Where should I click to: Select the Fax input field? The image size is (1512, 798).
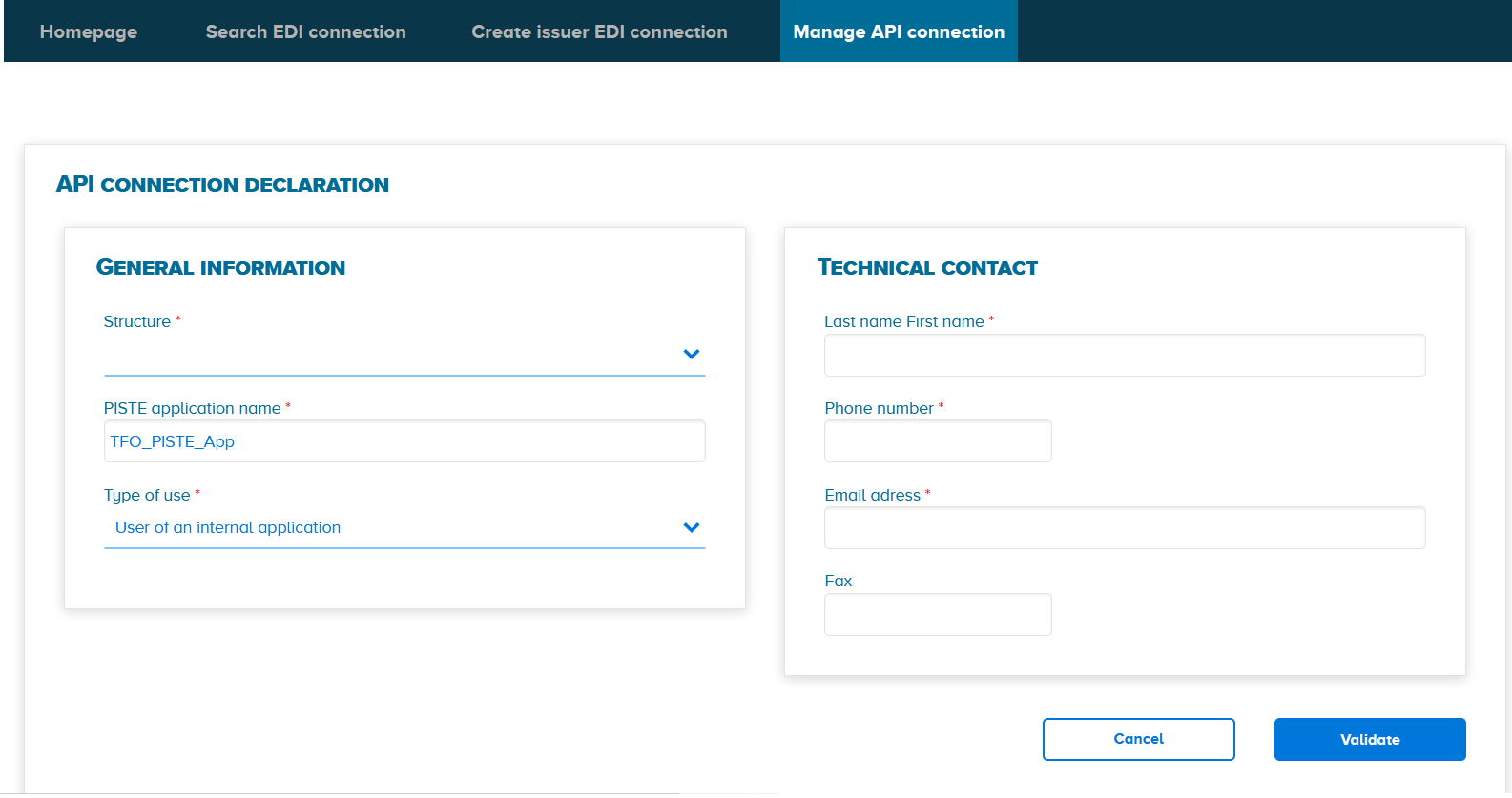[937, 615]
